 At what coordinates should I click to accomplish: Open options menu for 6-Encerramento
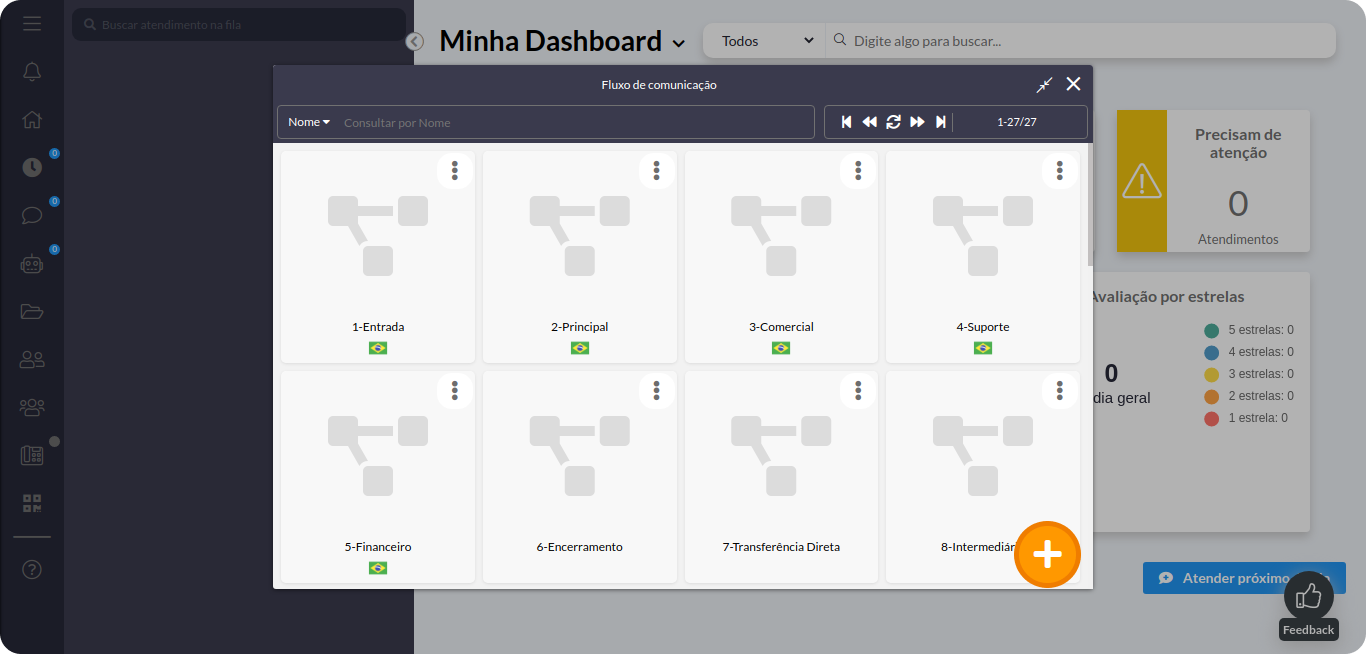pyautogui.click(x=657, y=390)
